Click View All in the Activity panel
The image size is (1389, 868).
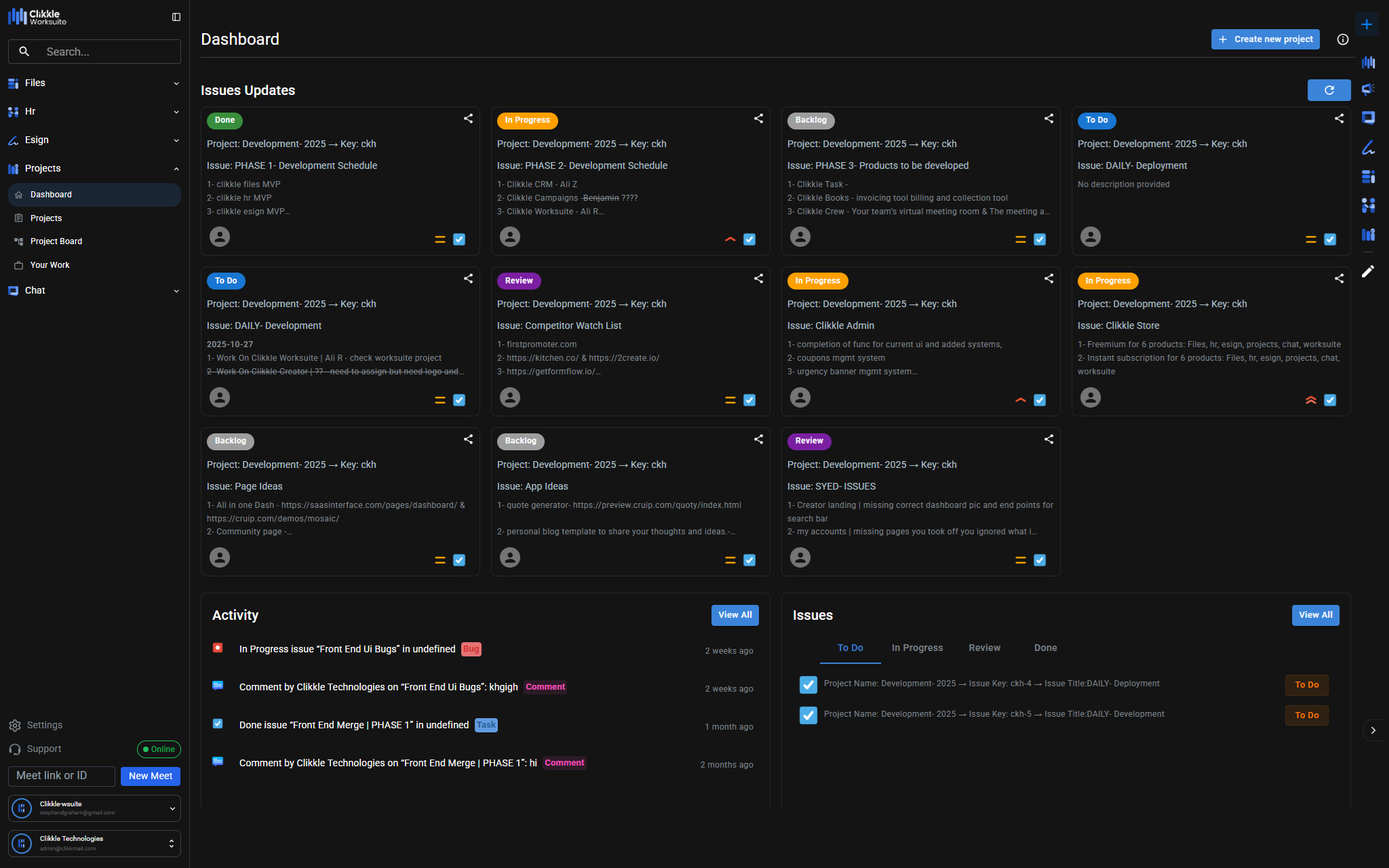click(735, 615)
